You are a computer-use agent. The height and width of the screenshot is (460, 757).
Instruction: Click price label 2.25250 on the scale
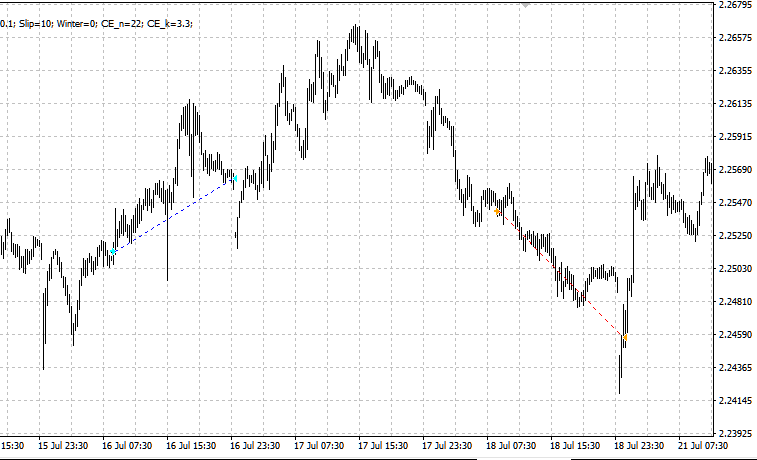[735, 236]
